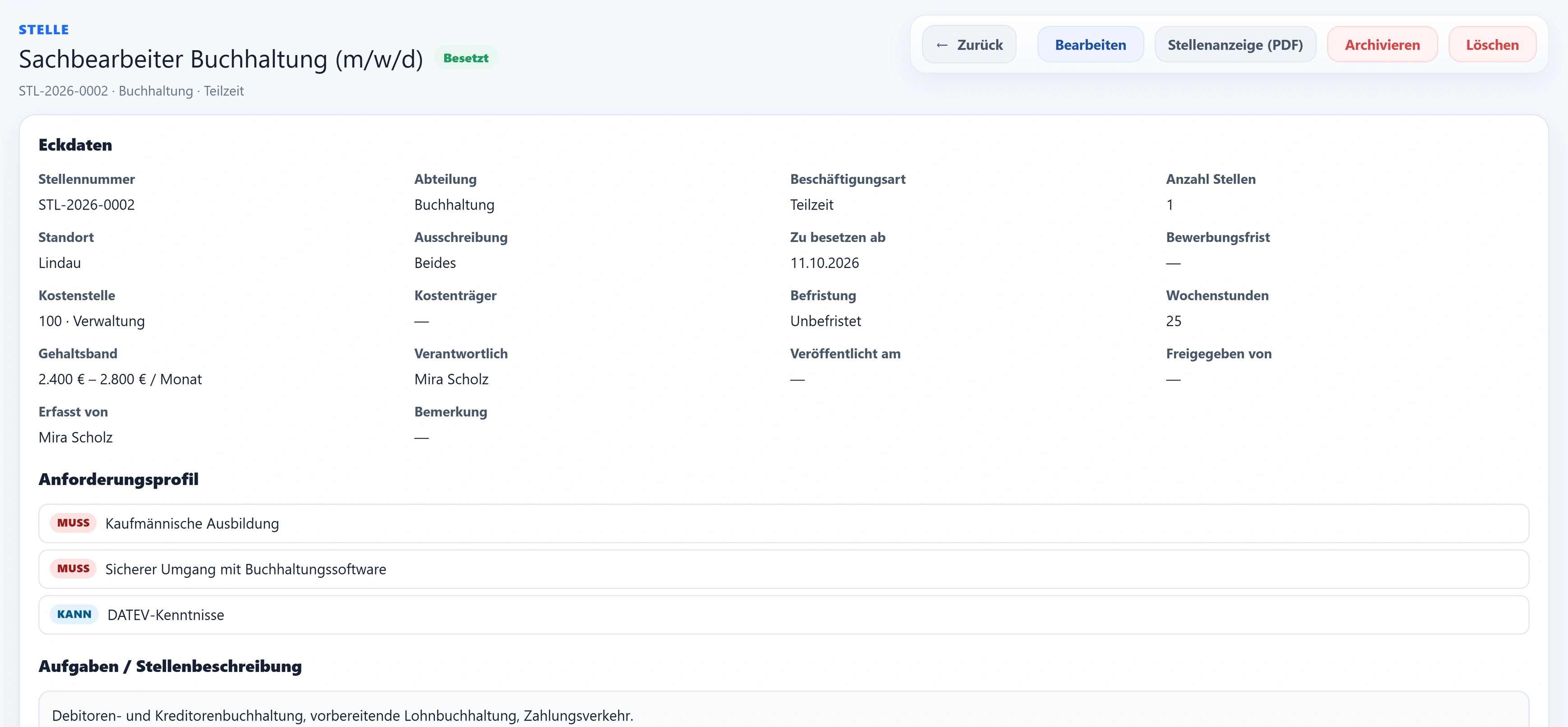Select Mira Scholz under Erfasst von
1568x727 pixels.
[75, 437]
